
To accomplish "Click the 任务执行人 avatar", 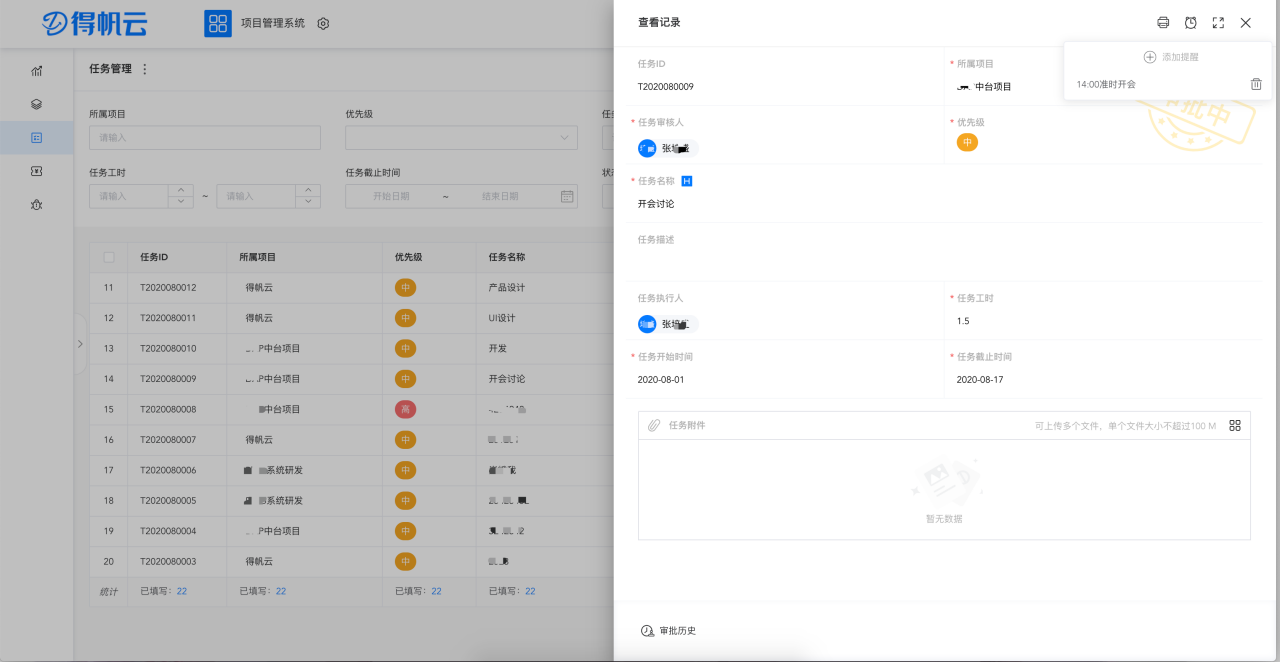I will click(x=647, y=324).
